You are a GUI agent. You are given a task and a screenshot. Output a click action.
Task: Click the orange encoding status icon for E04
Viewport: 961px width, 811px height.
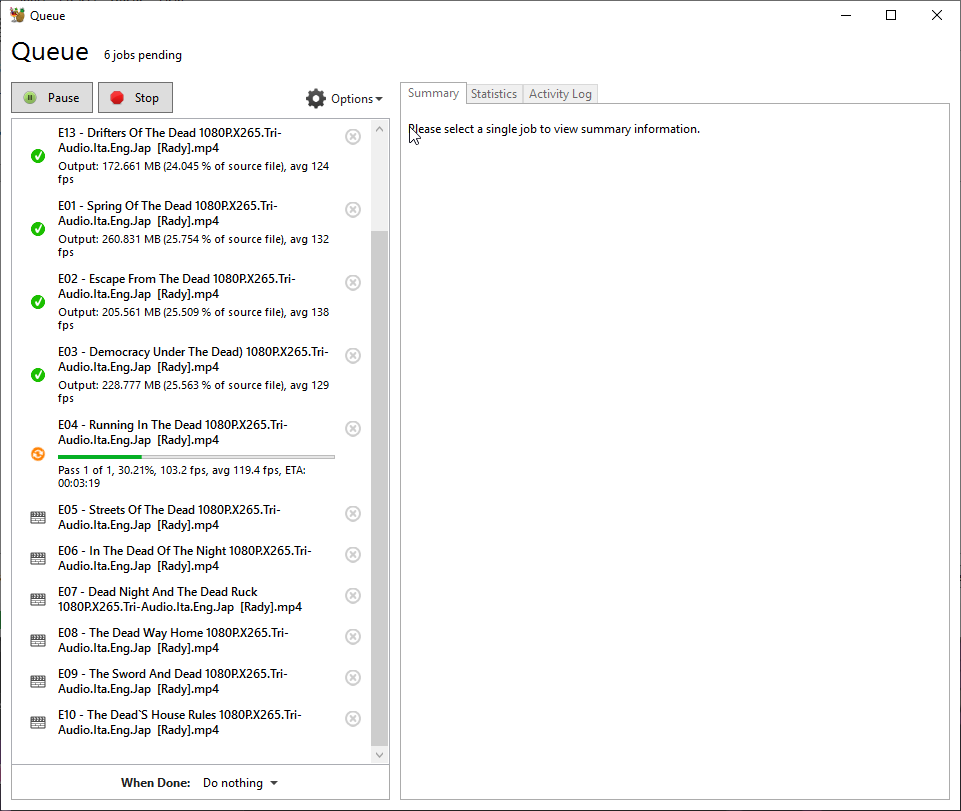(x=38, y=454)
